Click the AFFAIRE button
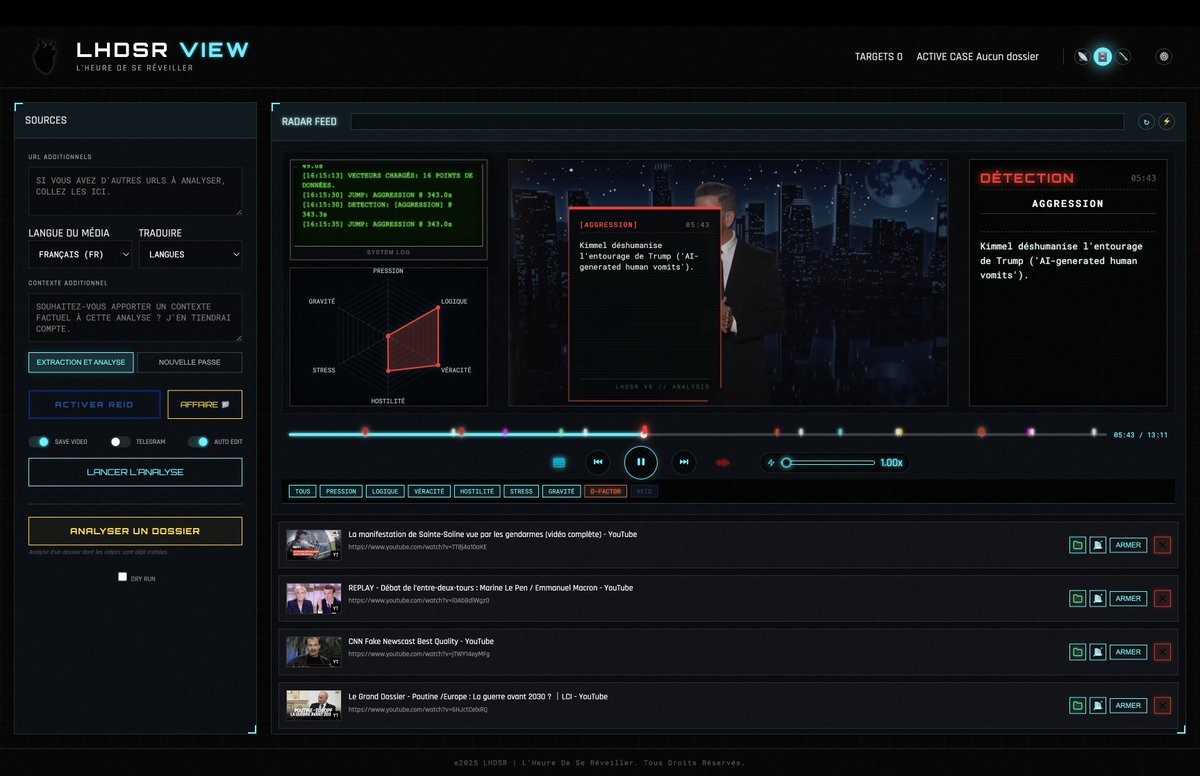 205,404
